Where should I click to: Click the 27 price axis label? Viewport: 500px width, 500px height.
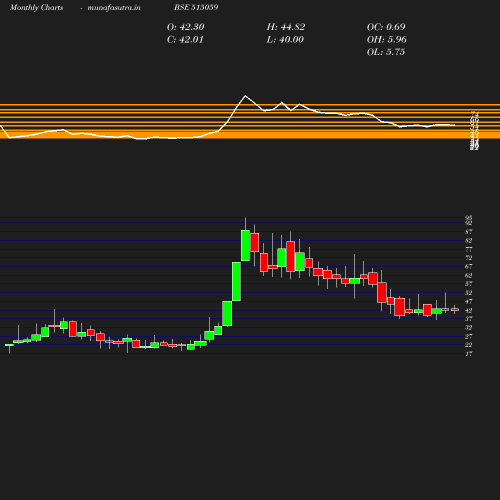tap(469, 336)
